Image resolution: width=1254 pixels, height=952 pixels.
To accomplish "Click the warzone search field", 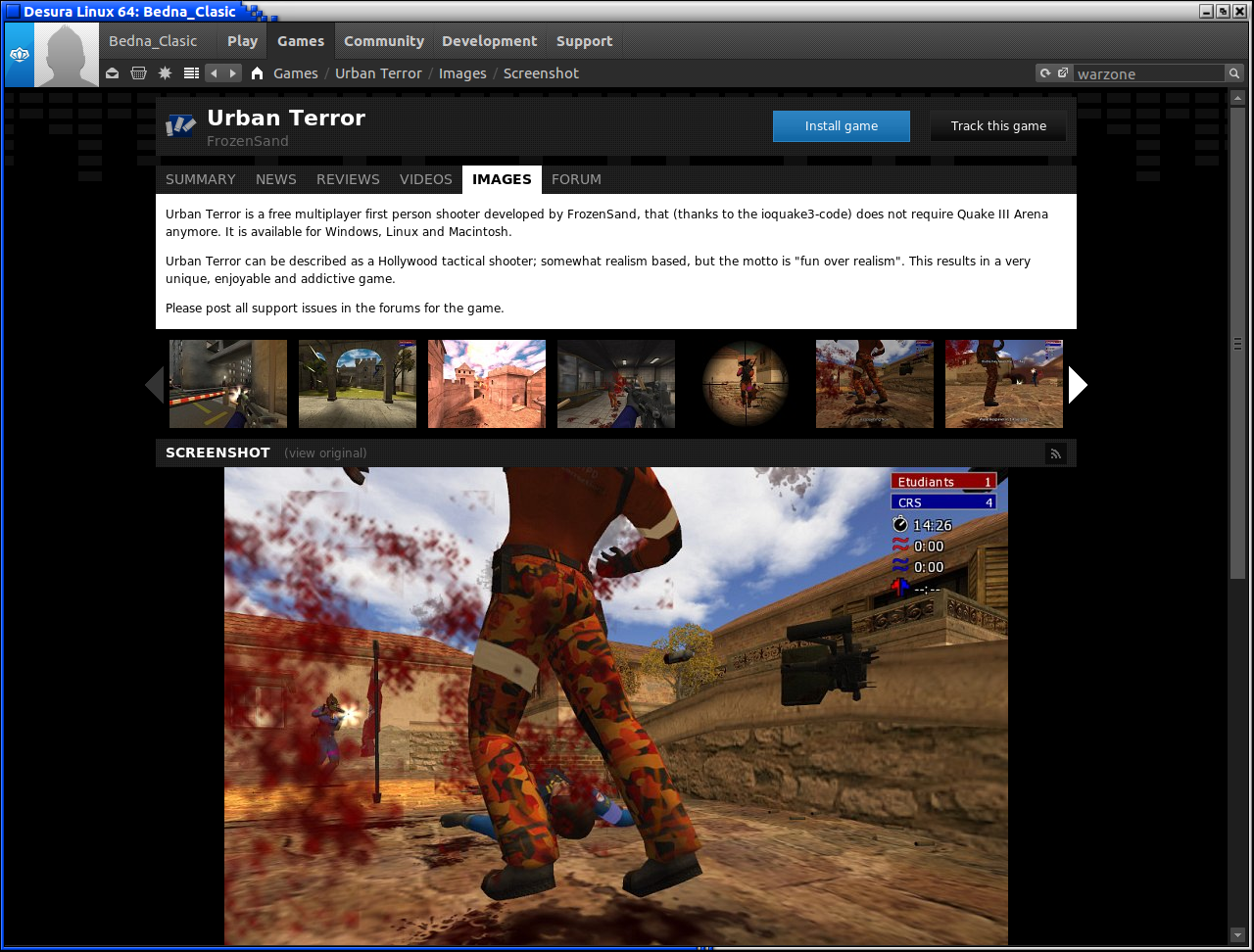I will point(1149,73).
